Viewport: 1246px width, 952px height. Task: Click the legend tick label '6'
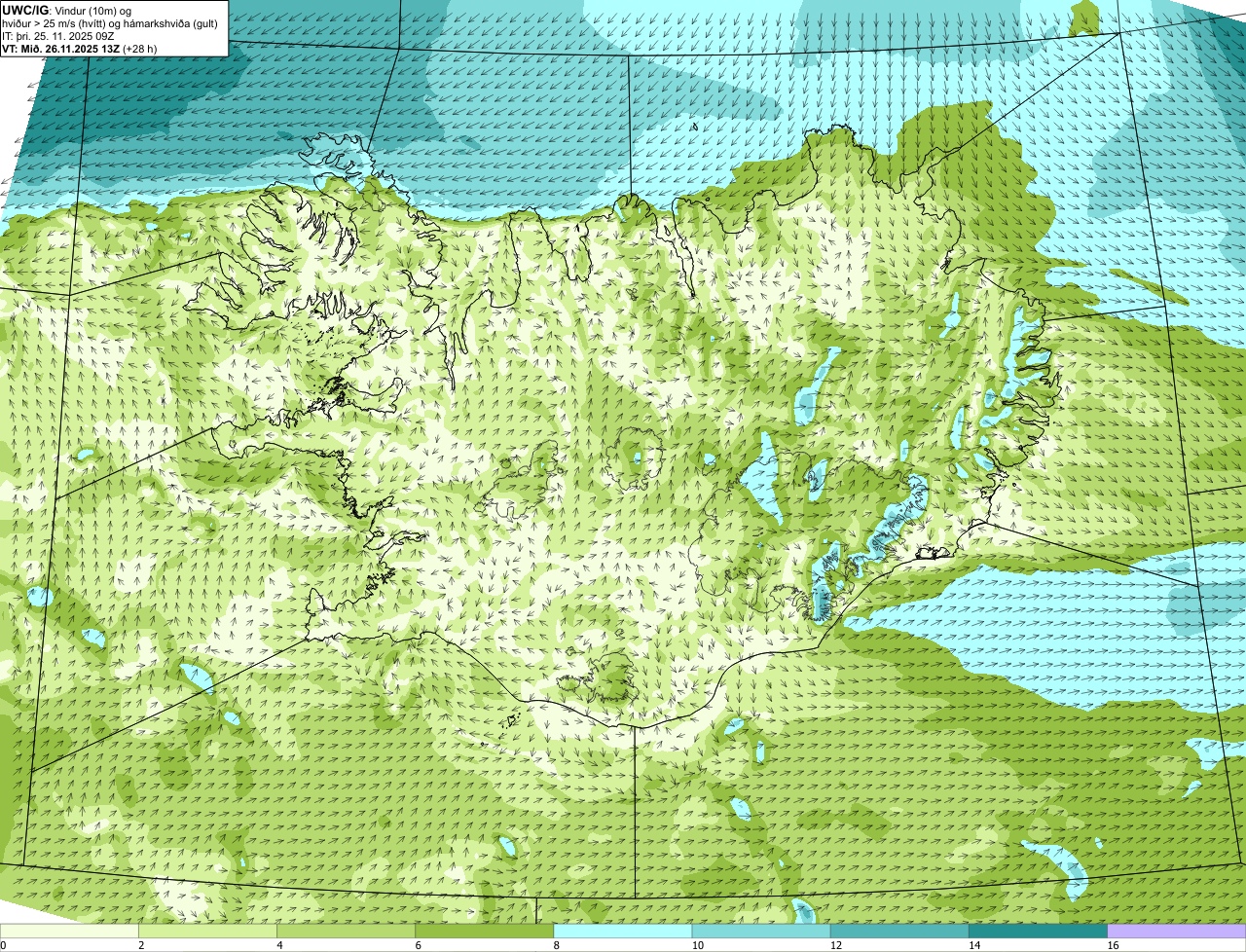[419, 945]
